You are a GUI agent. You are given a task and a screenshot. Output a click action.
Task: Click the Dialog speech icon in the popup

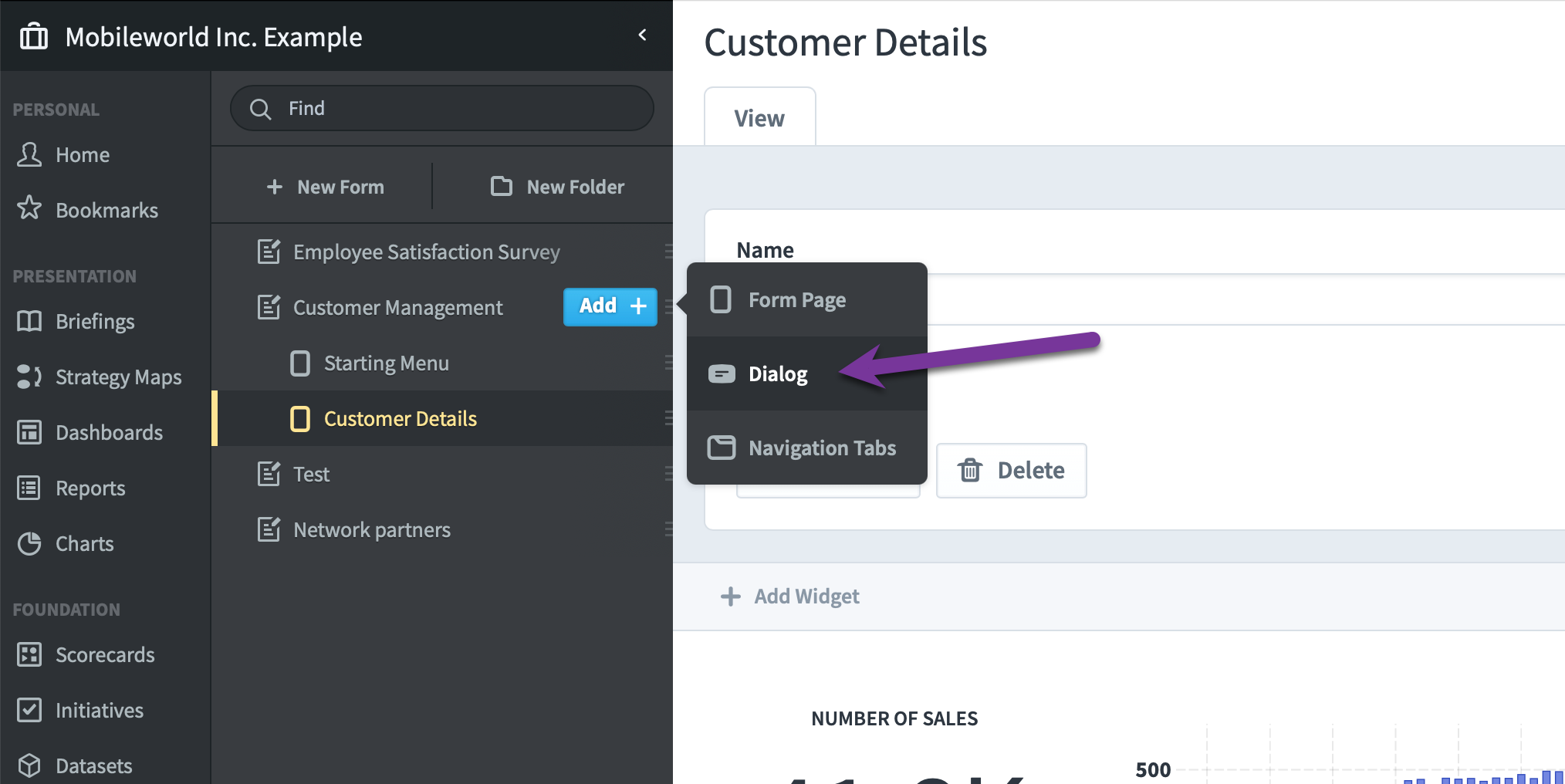722,373
